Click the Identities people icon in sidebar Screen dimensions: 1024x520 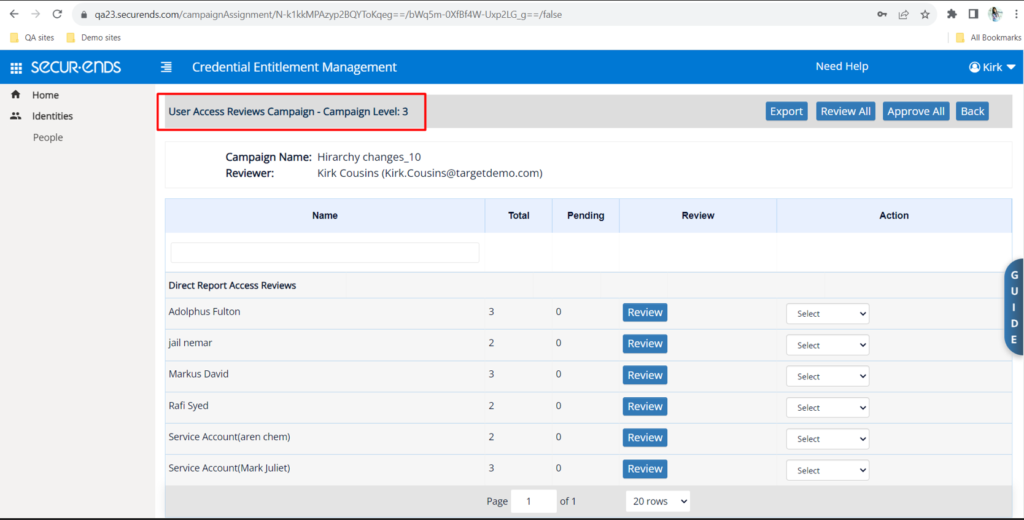[16, 116]
